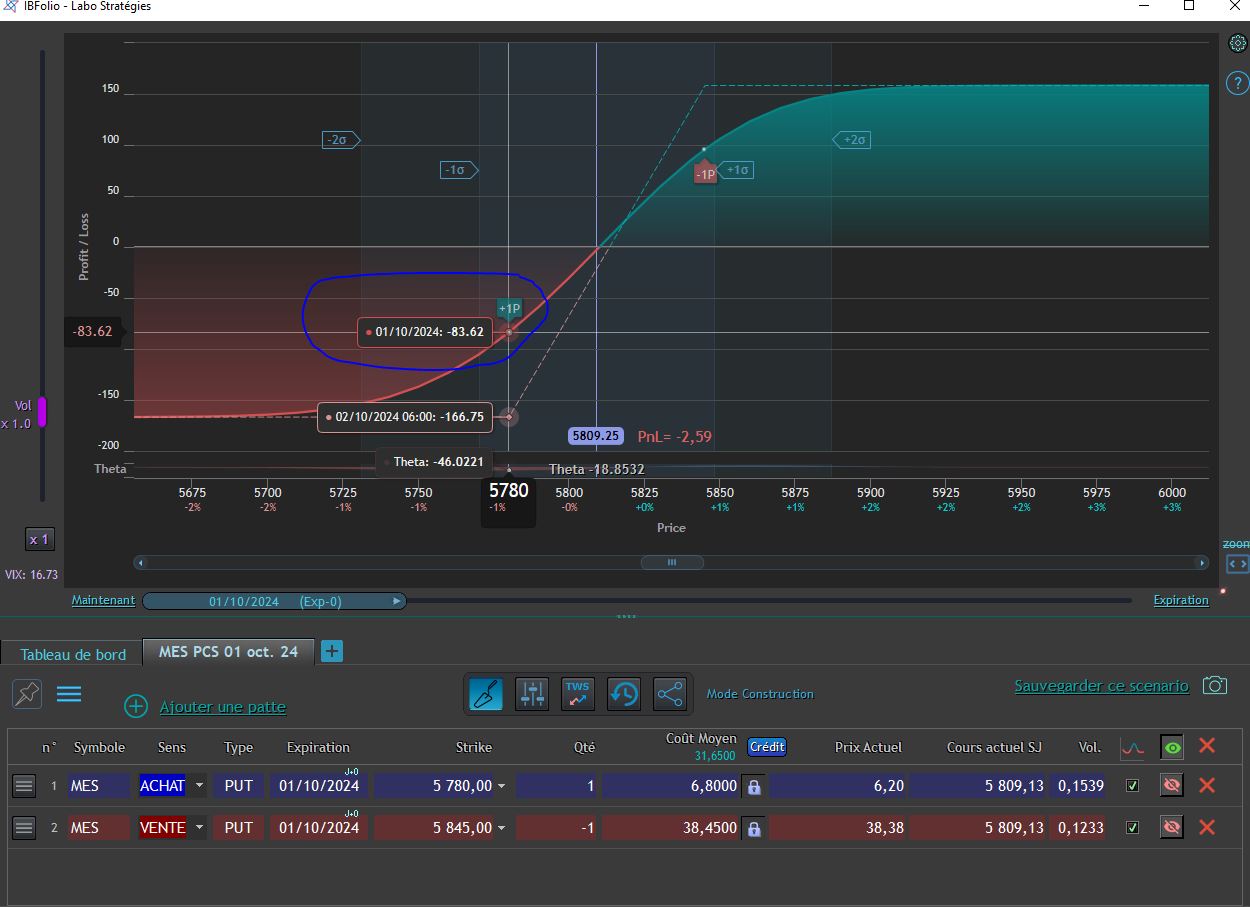The image size is (1250, 907).
Task: Click the TWS chart icon
Action: coord(578,694)
